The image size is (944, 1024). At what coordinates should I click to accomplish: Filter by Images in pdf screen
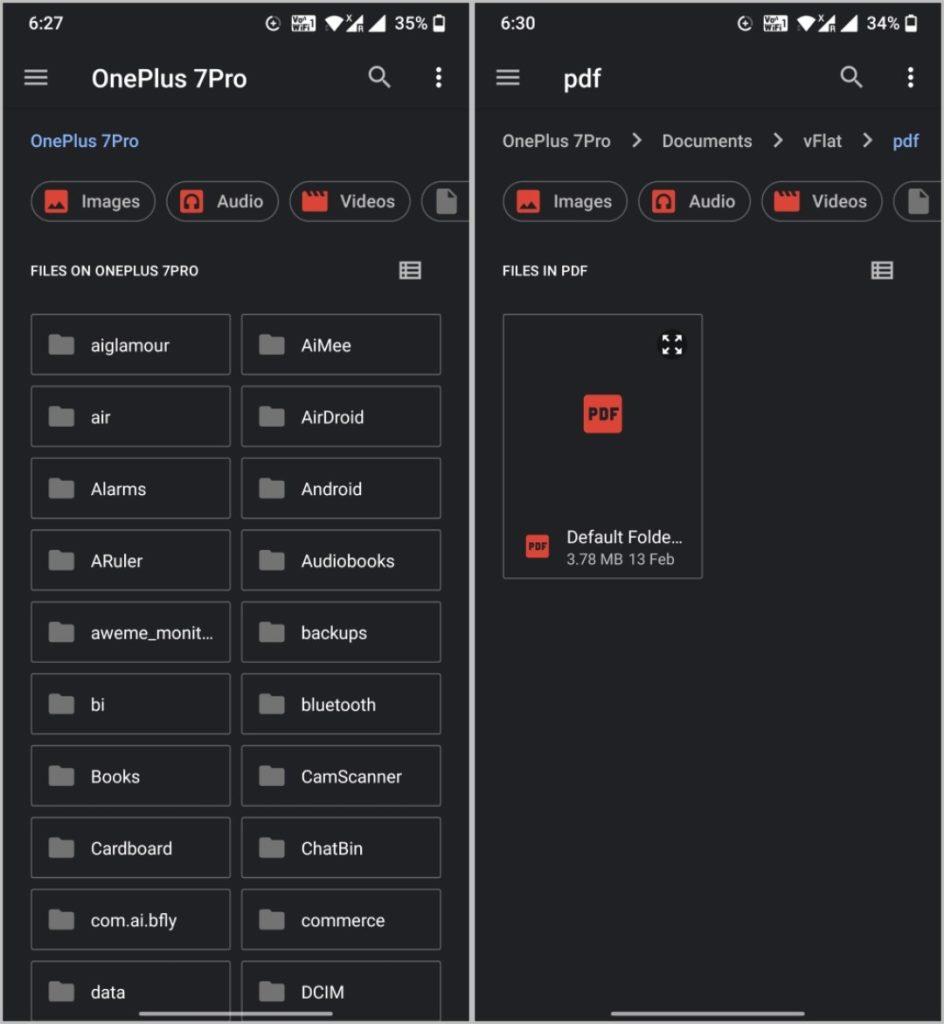tap(565, 201)
